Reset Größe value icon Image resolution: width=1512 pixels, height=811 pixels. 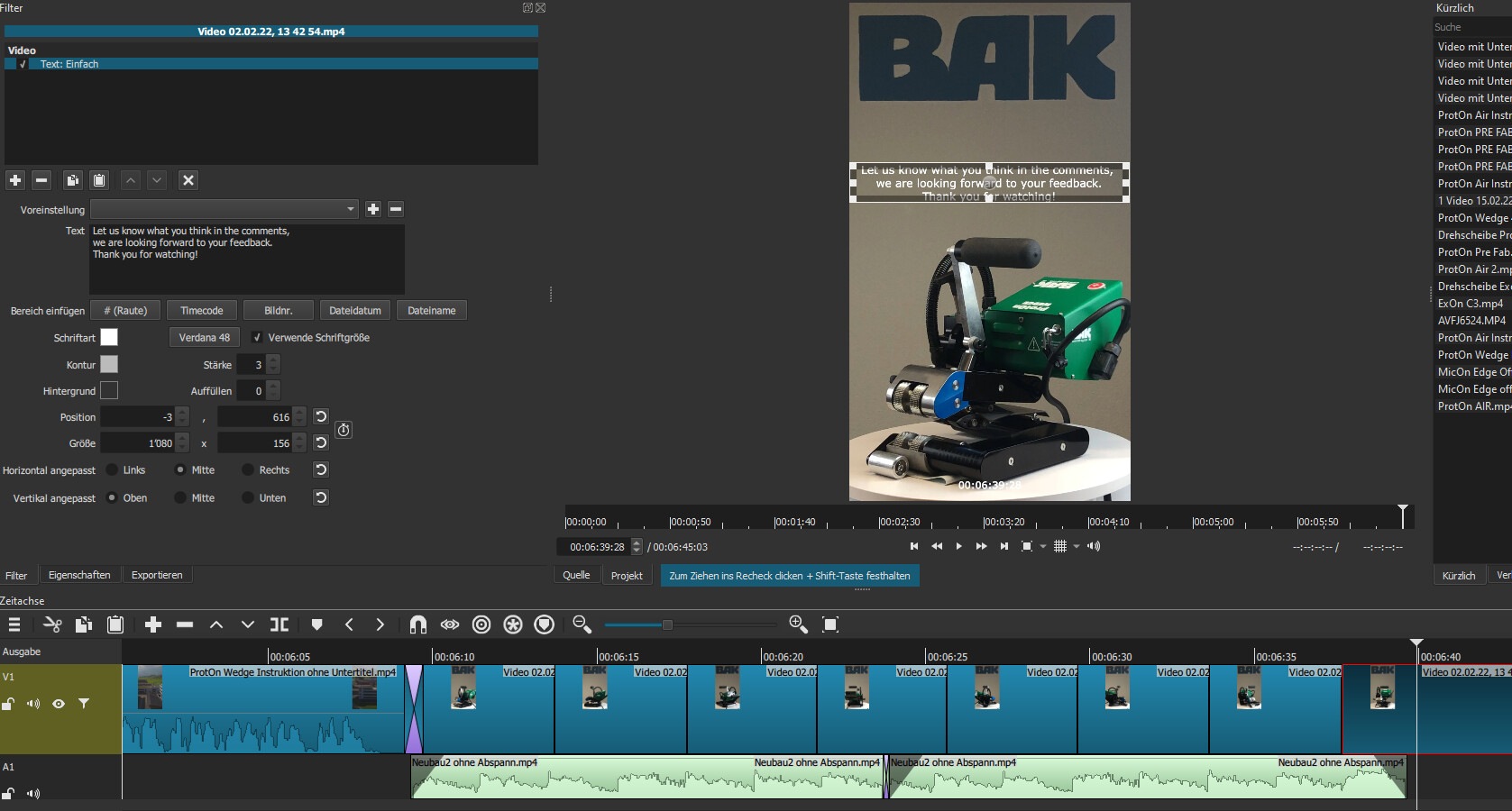point(321,442)
